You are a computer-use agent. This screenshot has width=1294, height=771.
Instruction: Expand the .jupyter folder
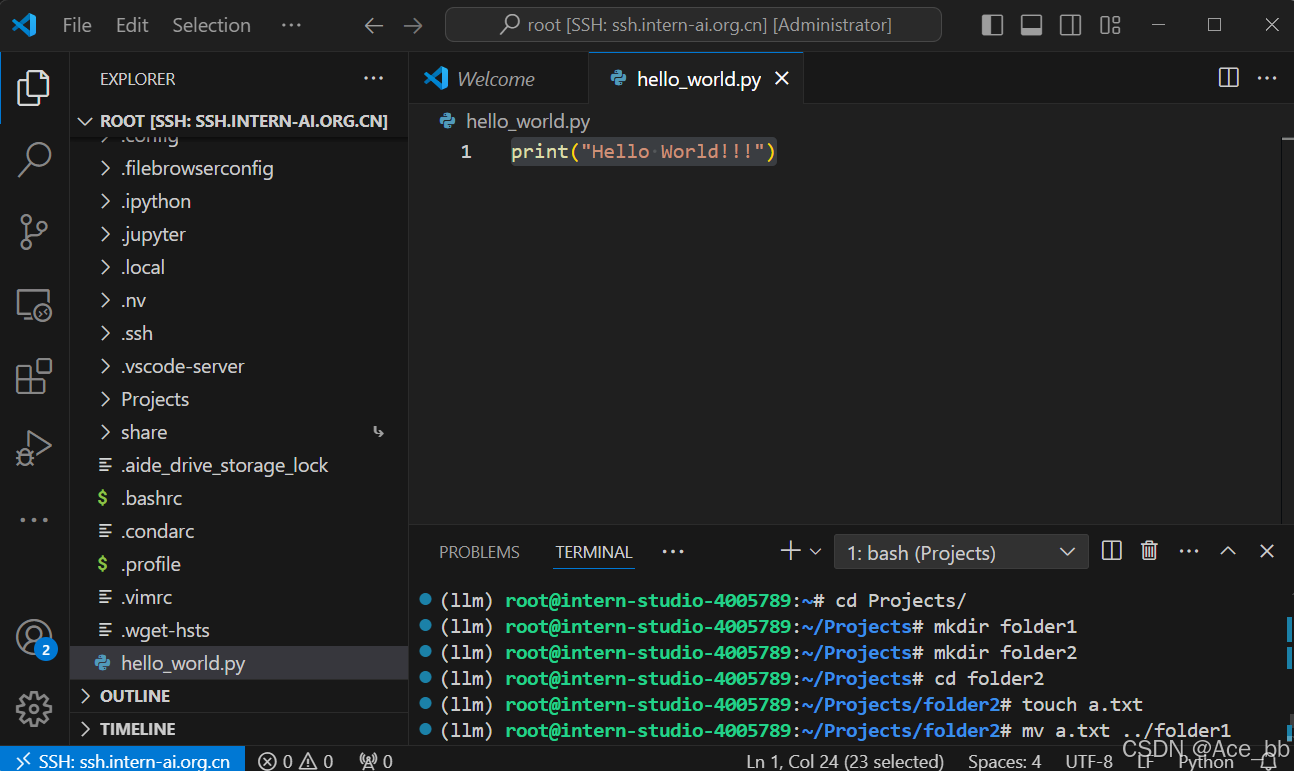[x=239, y=234]
